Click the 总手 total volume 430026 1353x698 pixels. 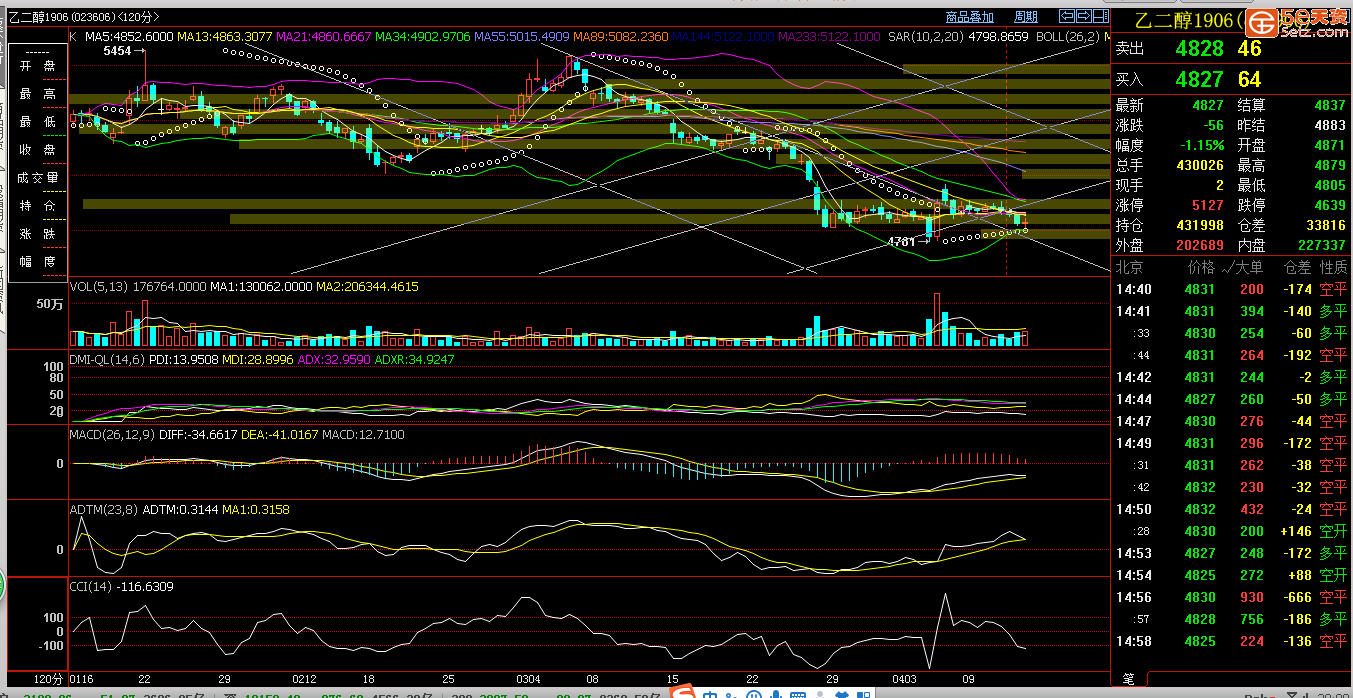[1200, 165]
